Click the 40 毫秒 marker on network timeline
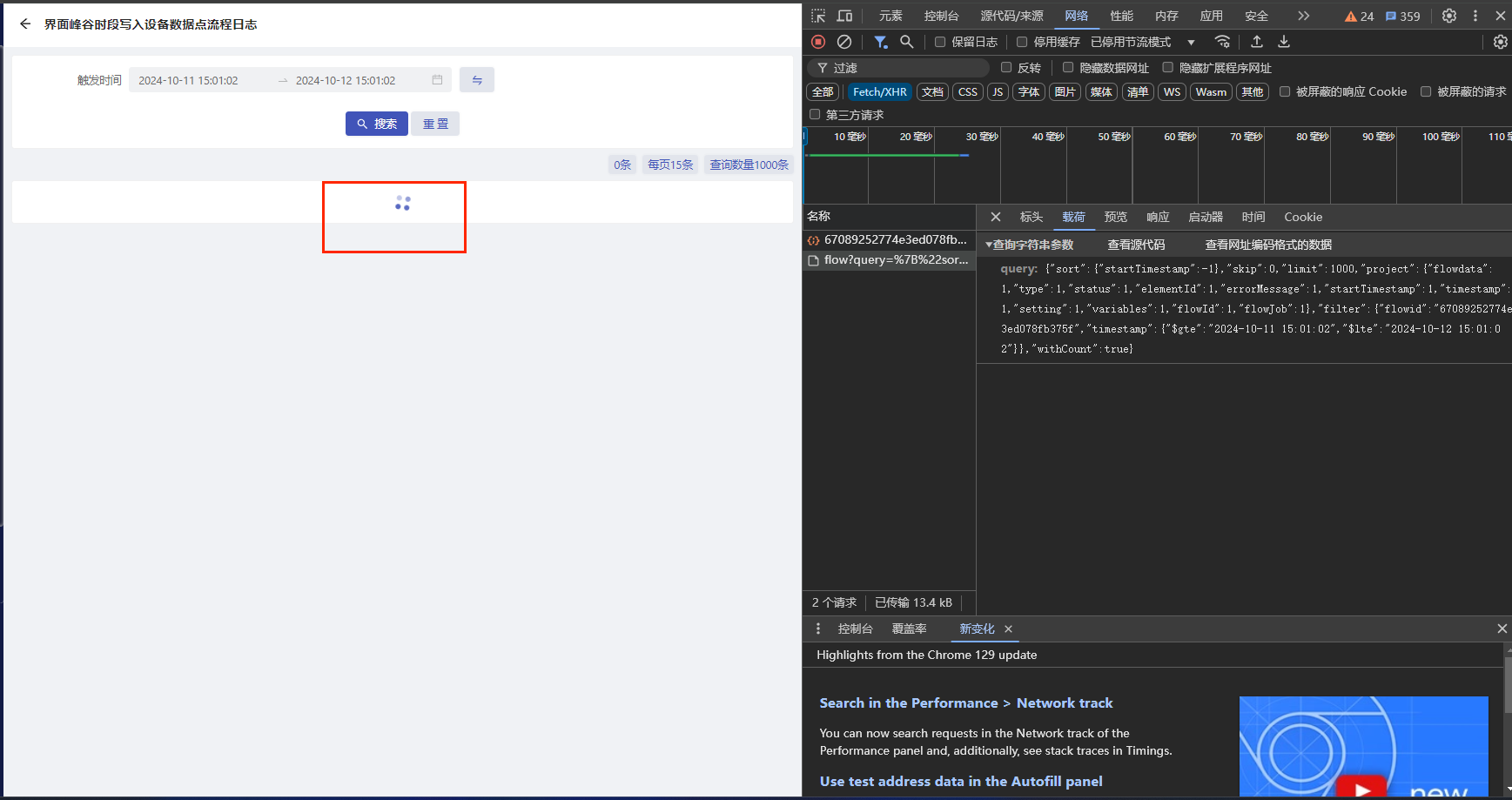 (x=1048, y=137)
